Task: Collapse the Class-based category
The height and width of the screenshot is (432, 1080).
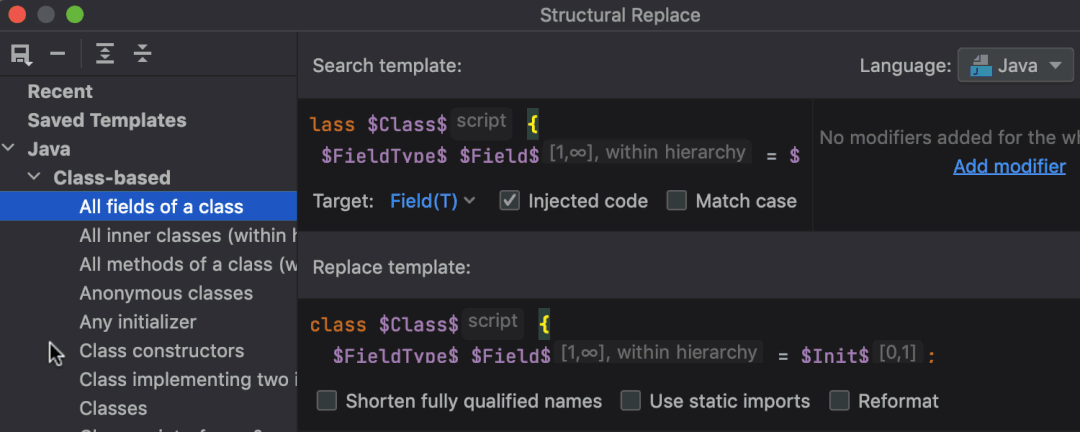Action: (34, 178)
